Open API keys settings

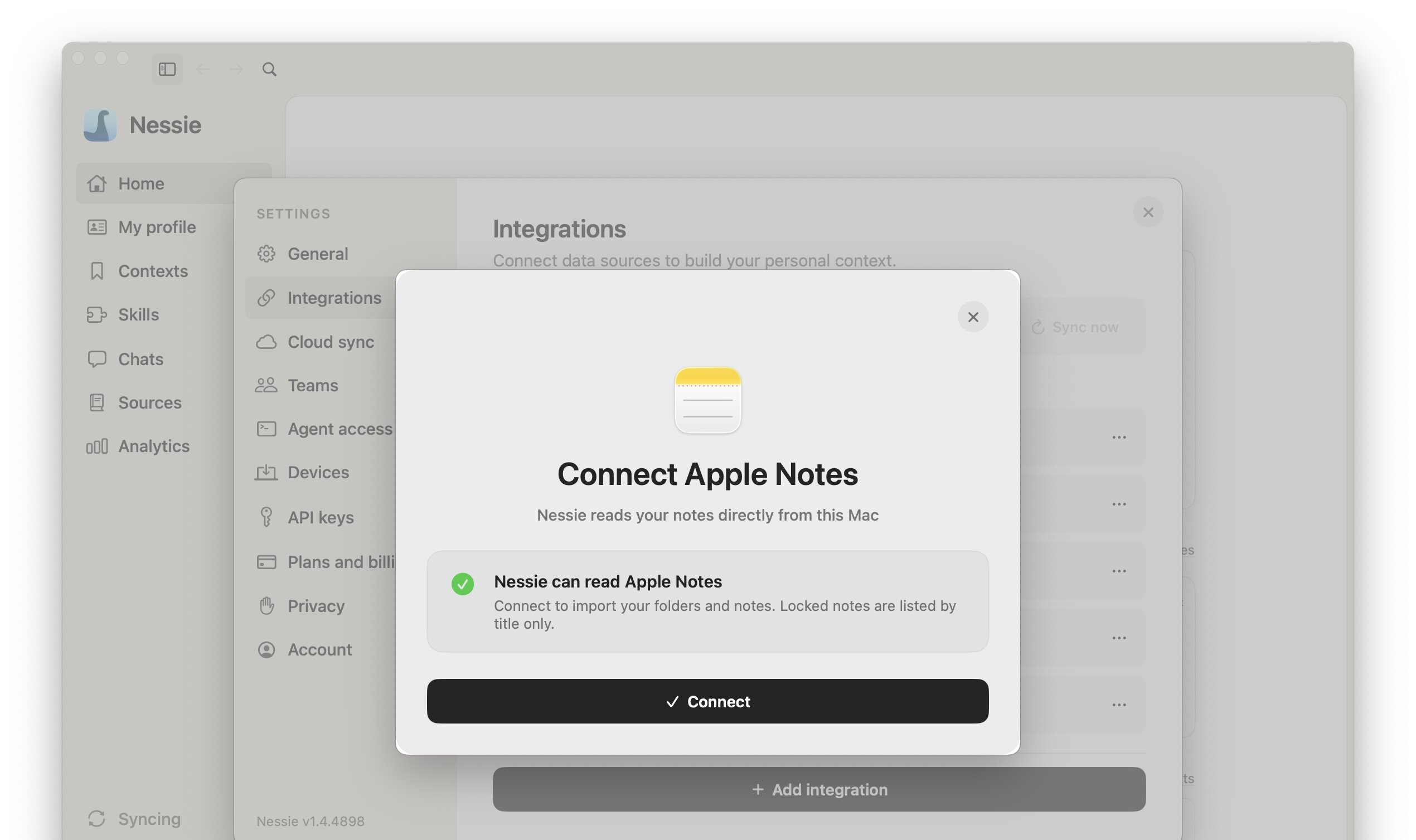pos(305,517)
